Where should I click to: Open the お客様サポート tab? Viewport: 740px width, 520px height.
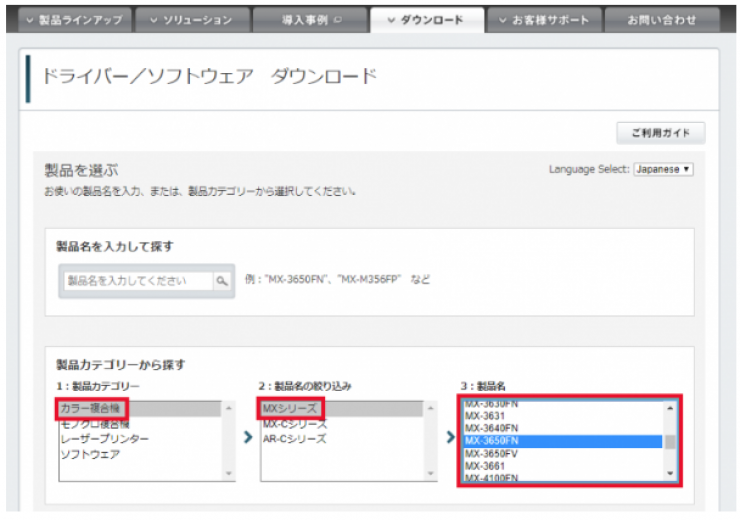point(544,20)
